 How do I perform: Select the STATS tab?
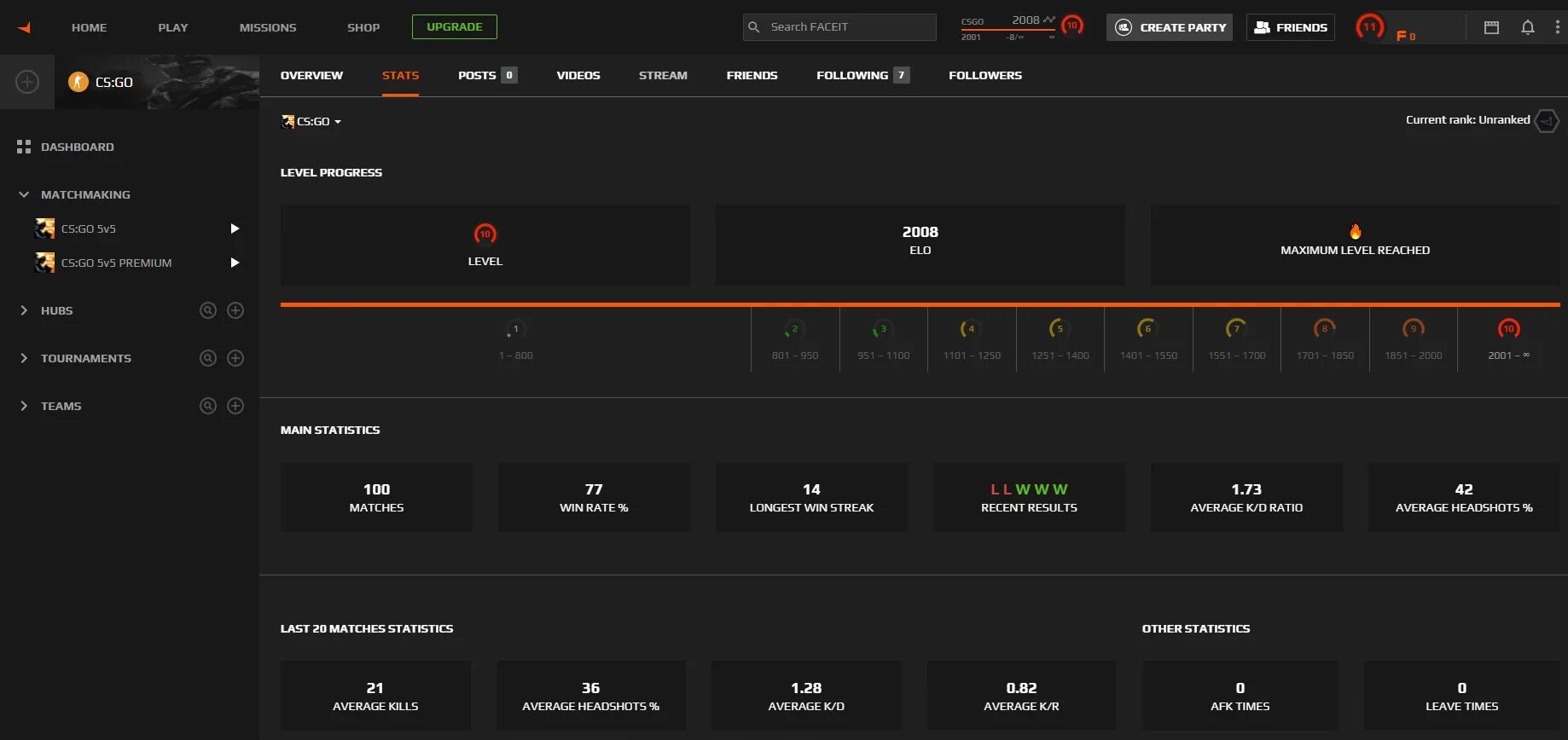(x=400, y=75)
